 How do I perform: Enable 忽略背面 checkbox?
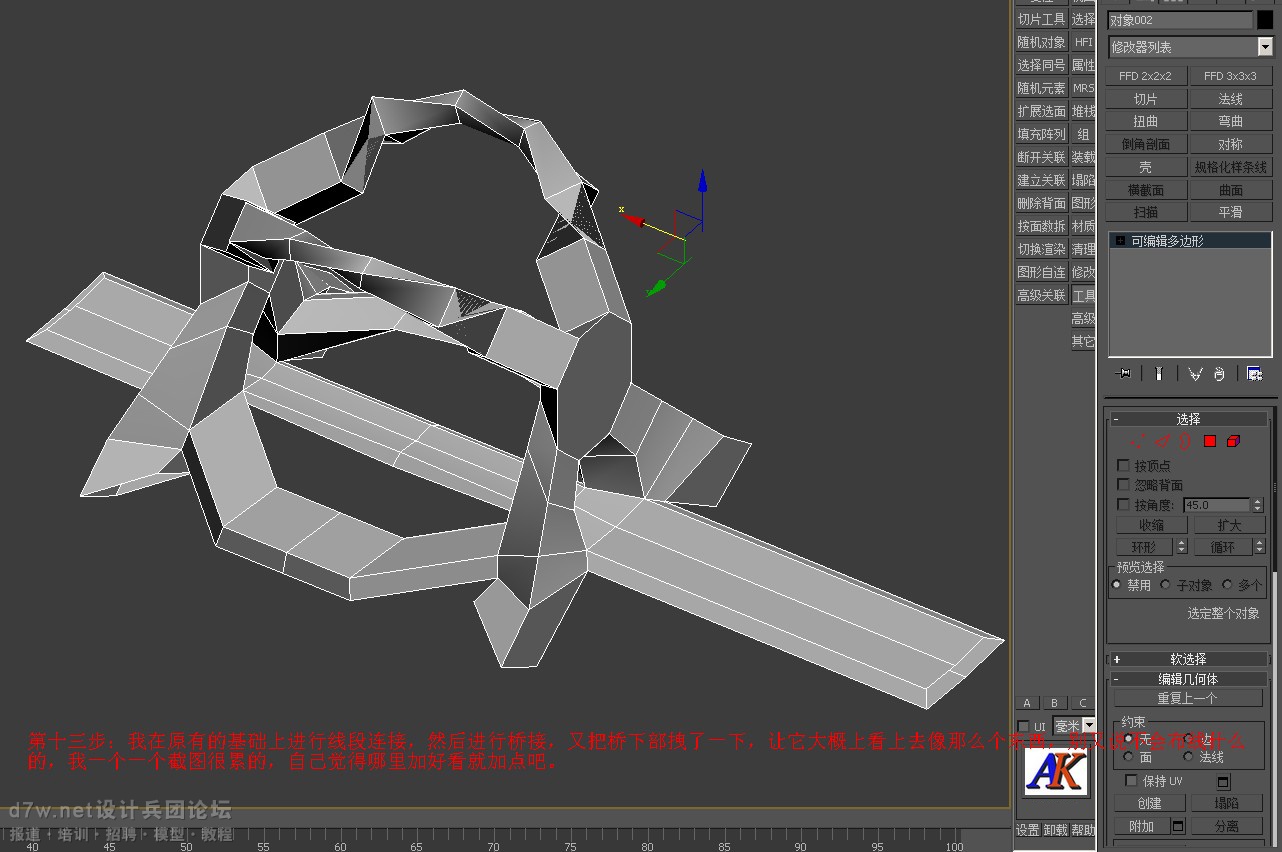pyautogui.click(x=1123, y=485)
